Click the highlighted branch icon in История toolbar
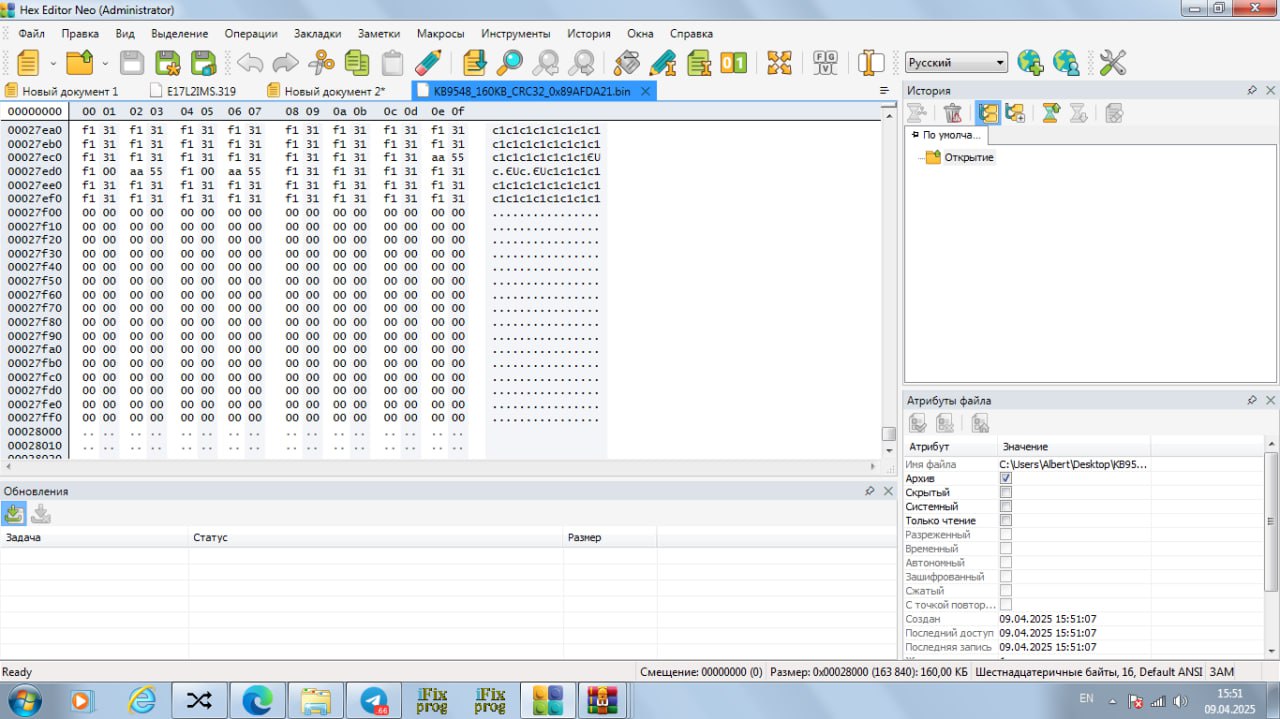1280x719 pixels. [x=988, y=113]
